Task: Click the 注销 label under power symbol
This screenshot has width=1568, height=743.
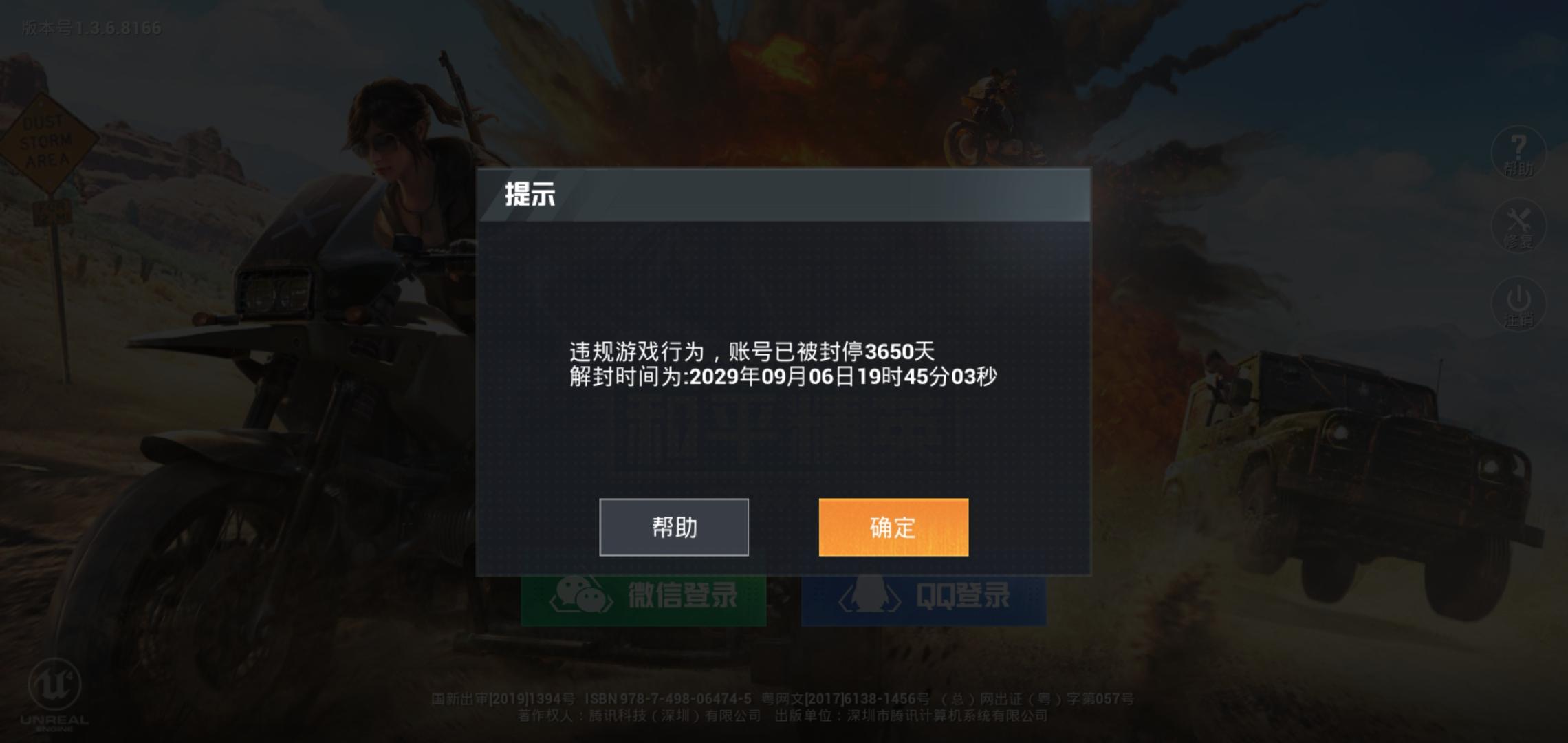Action: [1518, 320]
